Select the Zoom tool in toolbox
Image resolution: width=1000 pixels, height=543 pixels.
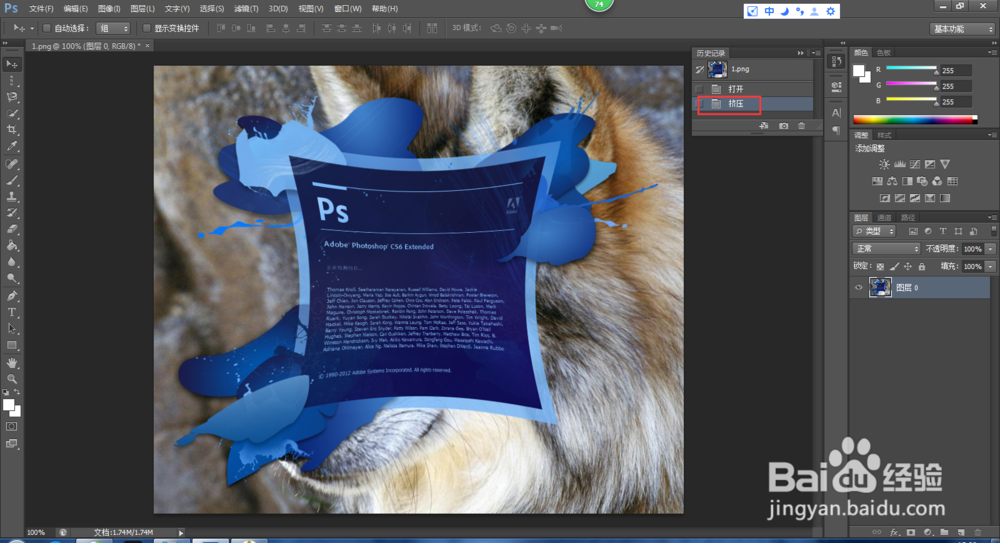tap(11, 379)
